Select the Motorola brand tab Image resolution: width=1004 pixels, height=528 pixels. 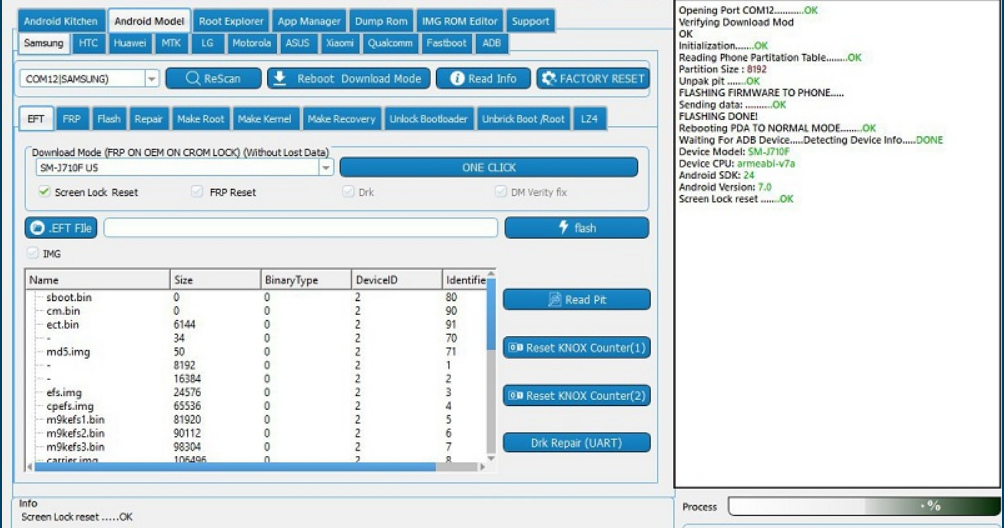tap(252, 43)
